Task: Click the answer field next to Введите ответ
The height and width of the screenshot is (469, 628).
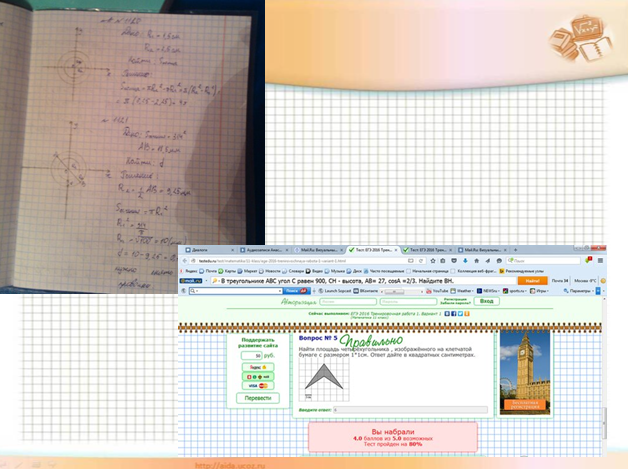Action: tap(411, 410)
